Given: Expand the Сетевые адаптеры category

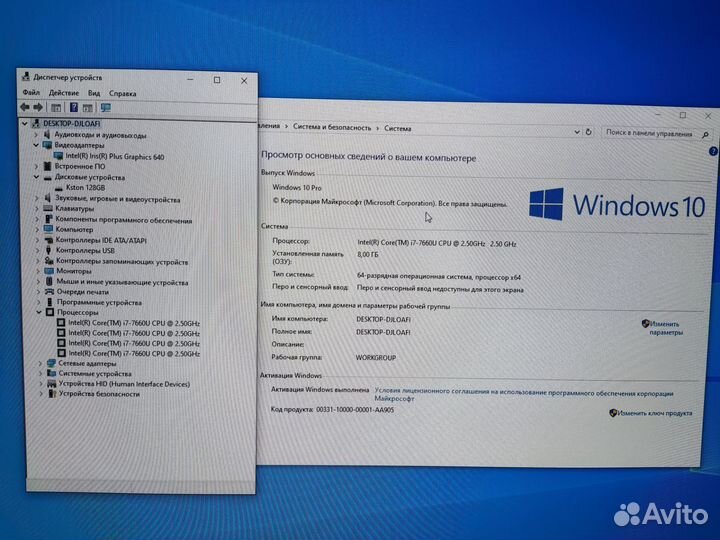Looking at the screenshot, I should click(38, 363).
